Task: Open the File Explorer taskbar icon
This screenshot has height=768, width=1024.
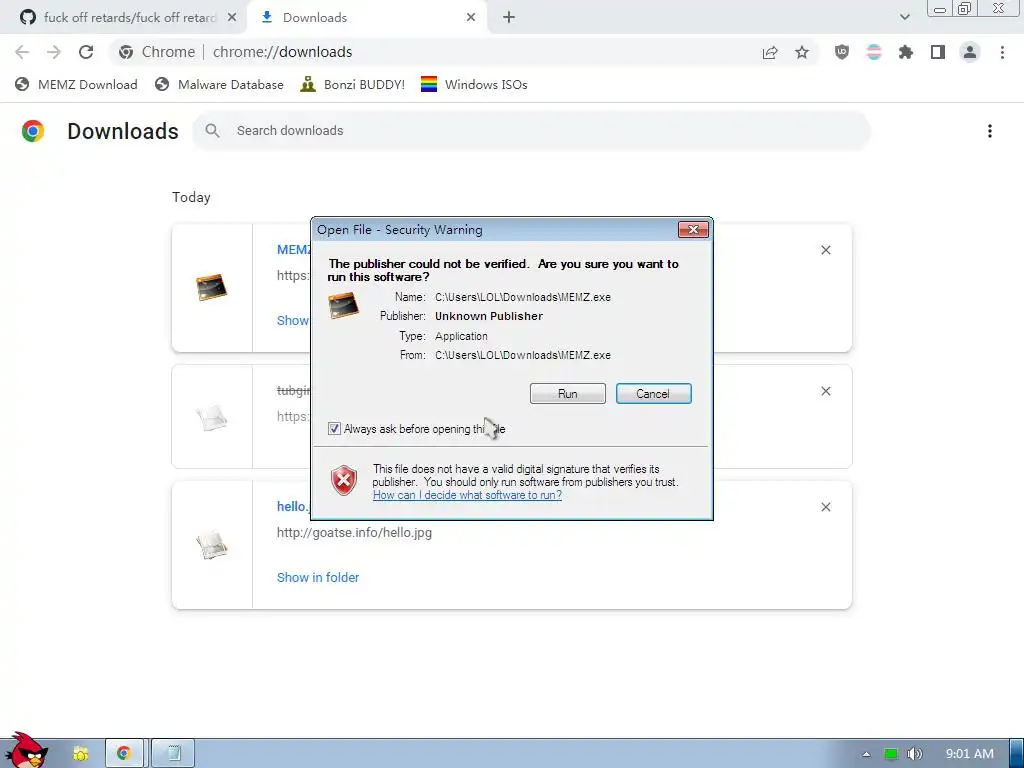Action: [x=80, y=754]
